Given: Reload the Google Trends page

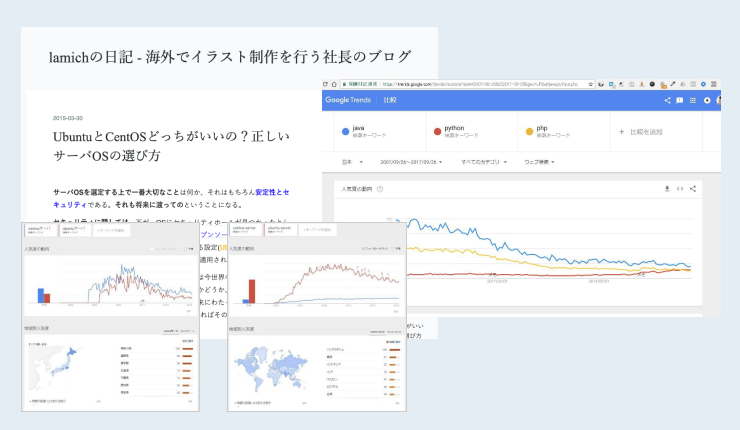Looking at the screenshot, I should pyautogui.click(x=325, y=84).
